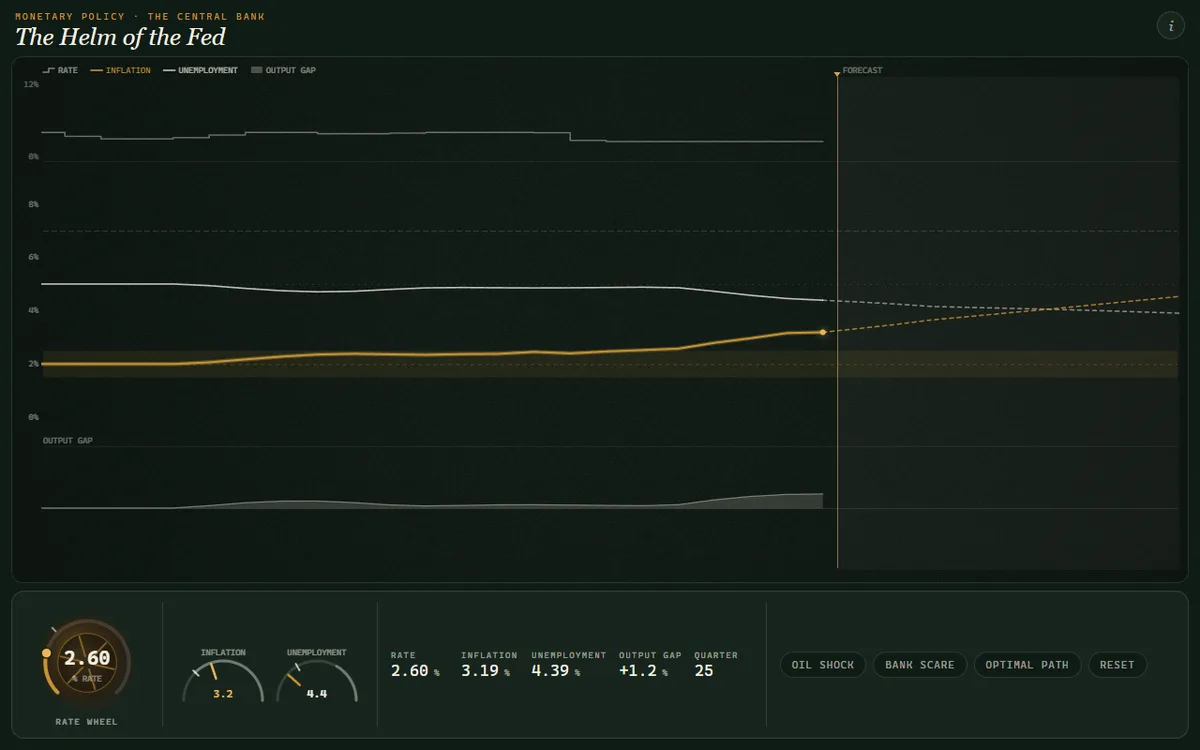The width and height of the screenshot is (1200, 750).
Task: Reset the simulation
Action: (x=1117, y=665)
